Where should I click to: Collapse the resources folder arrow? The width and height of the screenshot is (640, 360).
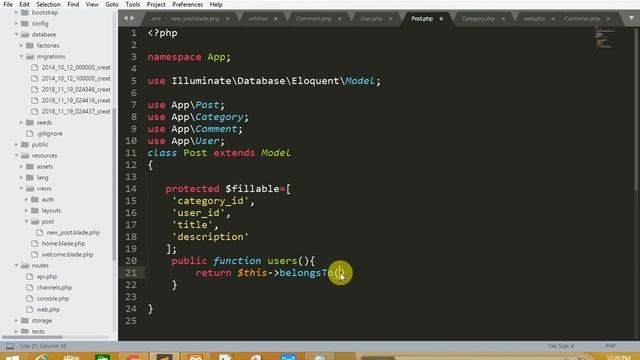(x=16, y=156)
